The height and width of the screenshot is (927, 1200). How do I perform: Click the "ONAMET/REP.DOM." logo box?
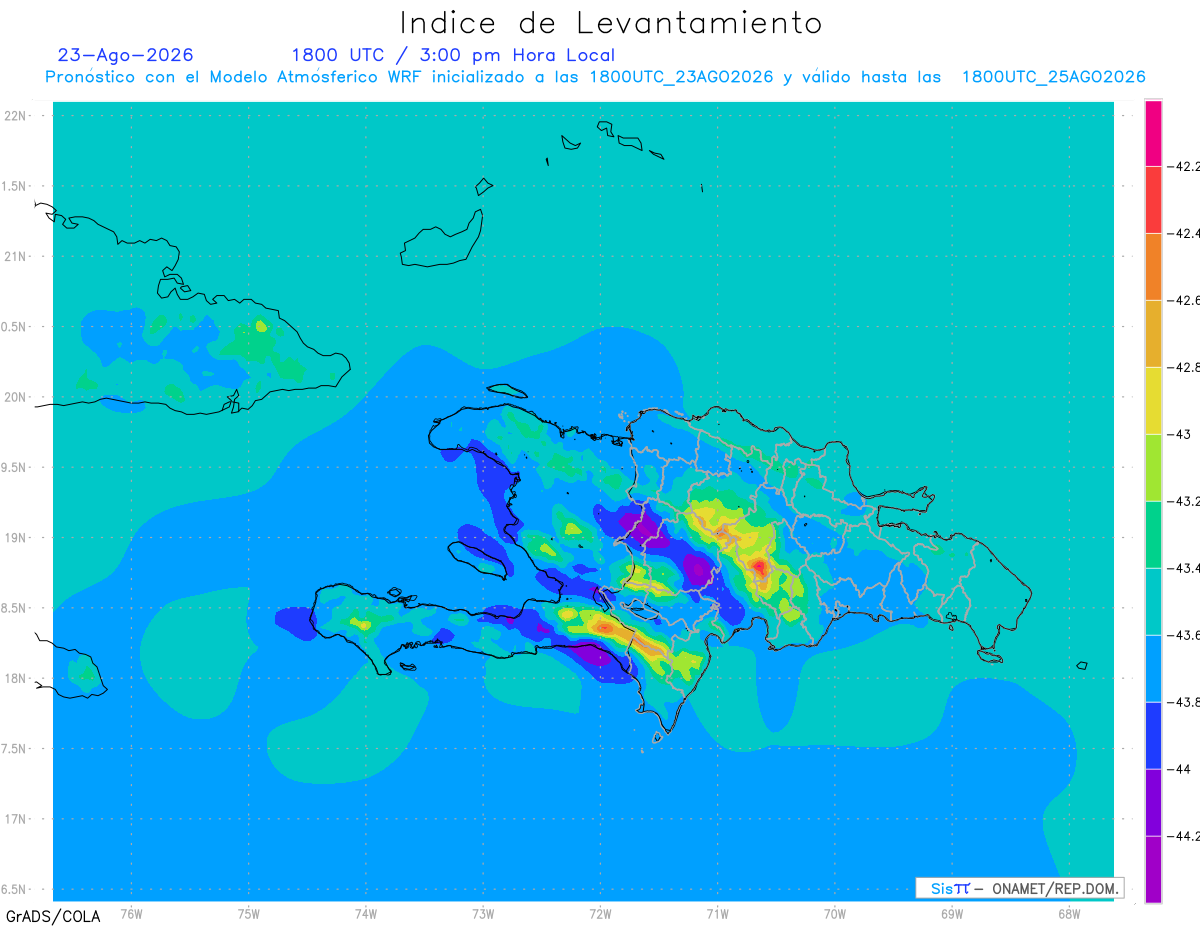click(1020, 888)
